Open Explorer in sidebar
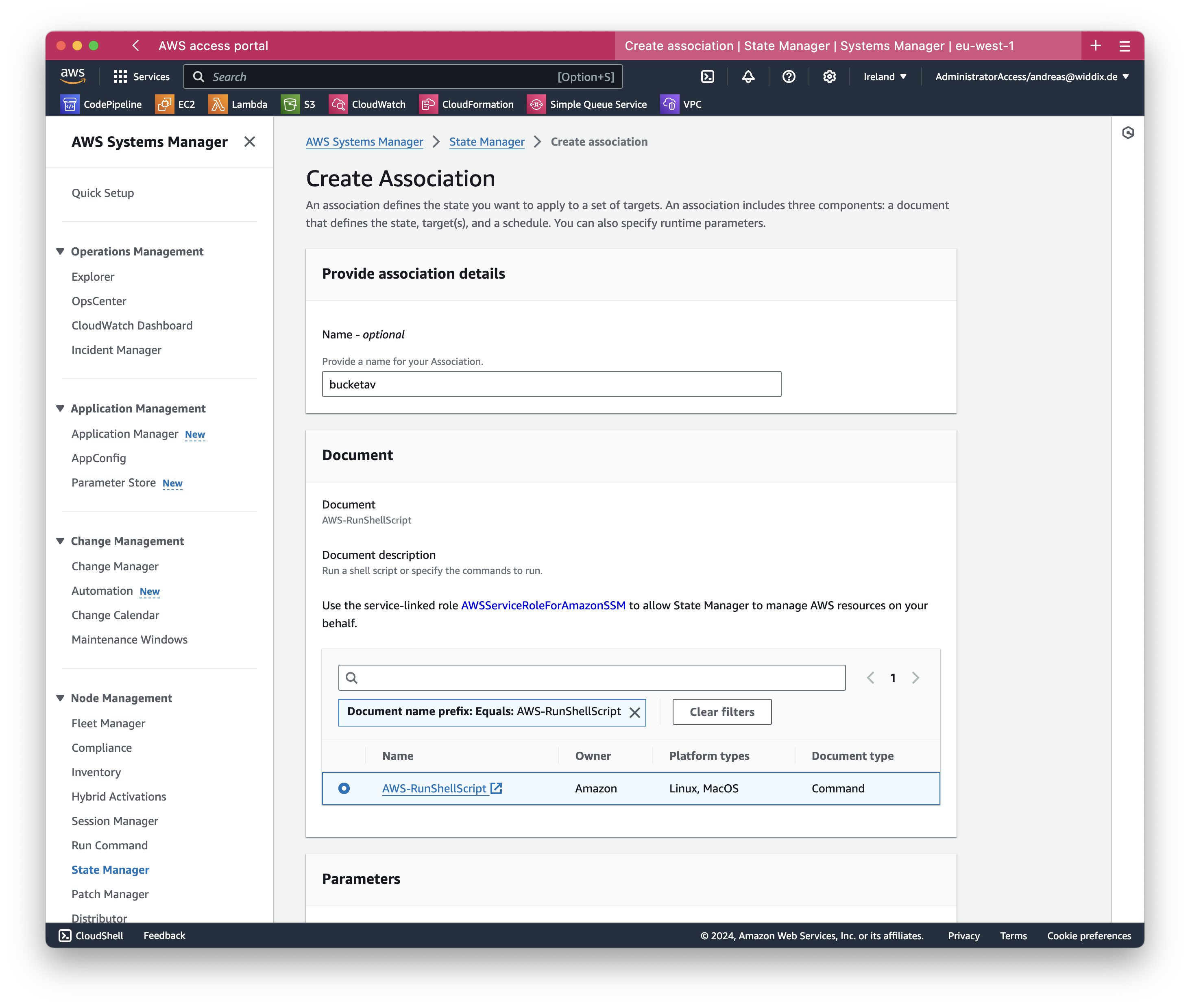1190x1008 pixels. pos(93,277)
